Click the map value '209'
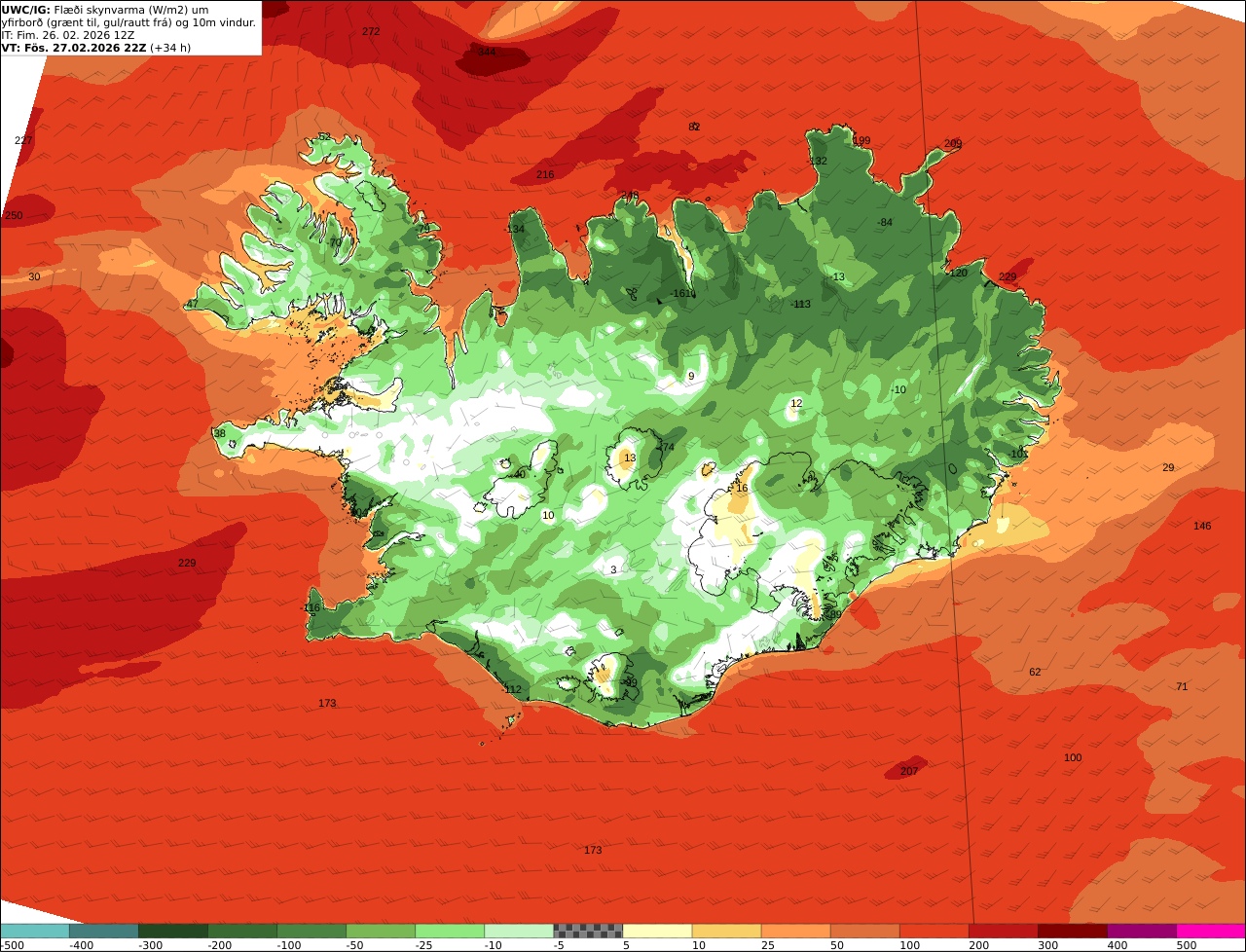The width and height of the screenshot is (1246, 952). (953, 144)
